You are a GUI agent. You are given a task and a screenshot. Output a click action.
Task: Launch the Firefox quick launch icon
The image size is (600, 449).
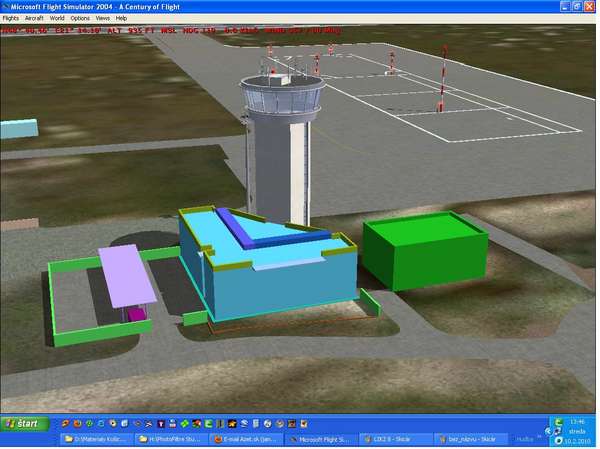(78, 424)
